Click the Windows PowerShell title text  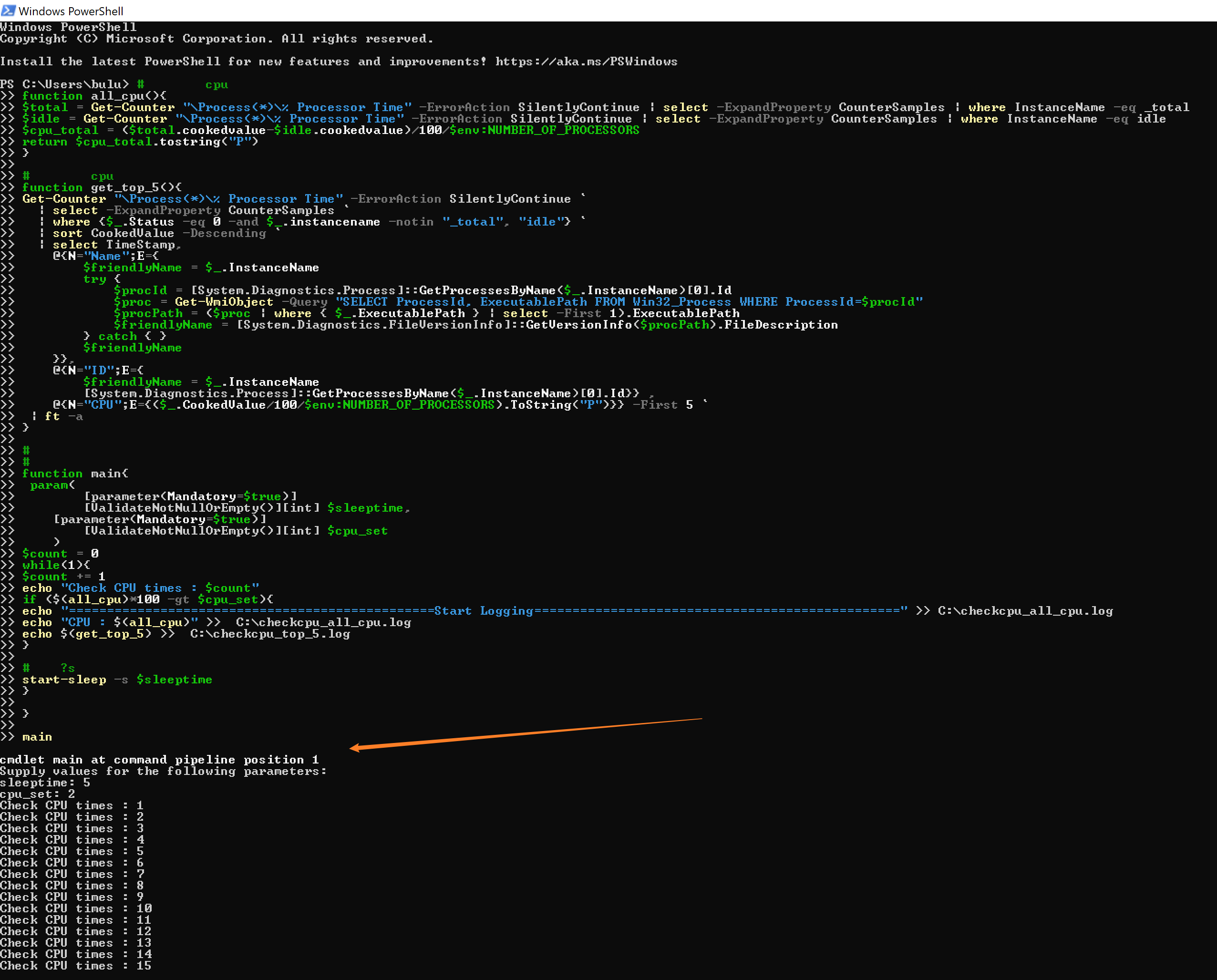tap(71, 11)
